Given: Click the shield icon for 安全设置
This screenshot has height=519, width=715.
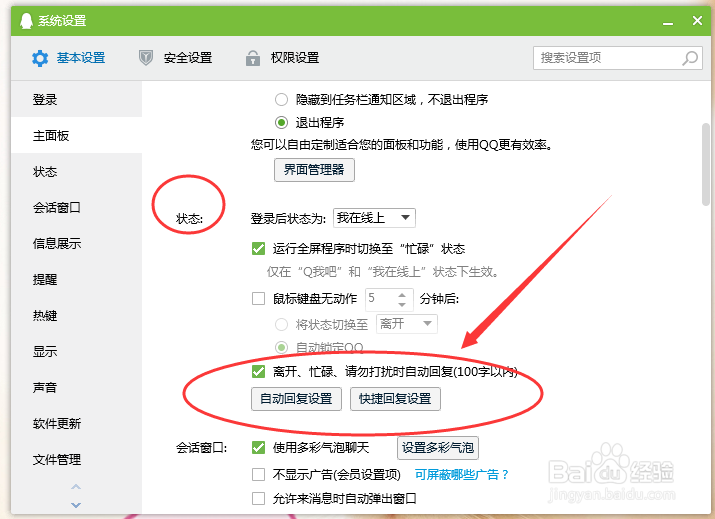Looking at the screenshot, I should 146,58.
